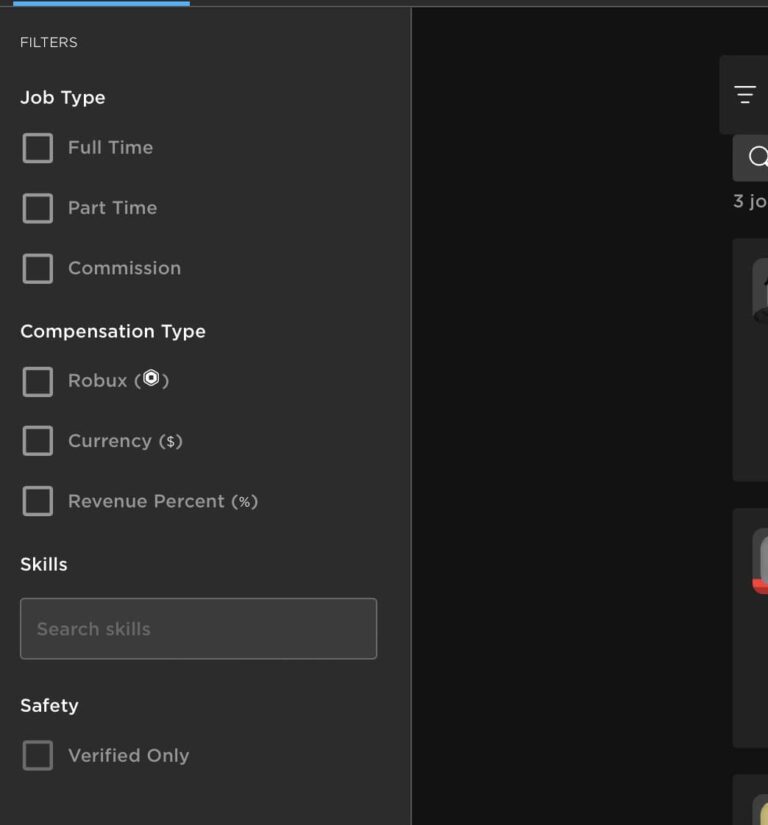Toggle the Revenue Percent (%) filter
Image resolution: width=768 pixels, height=825 pixels.
[37, 501]
